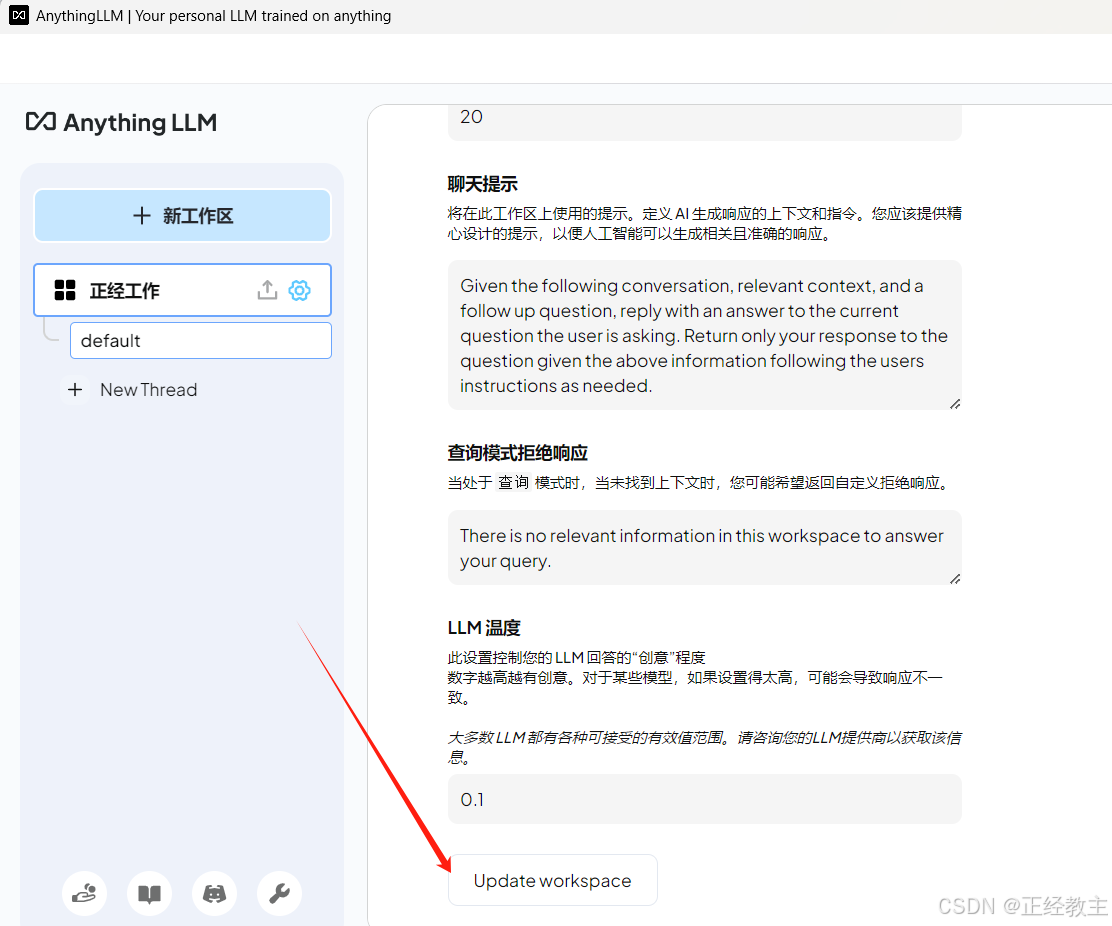The width and height of the screenshot is (1112, 926).
Task: Click the query refusal response text area
Action: [x=705, y=548]
